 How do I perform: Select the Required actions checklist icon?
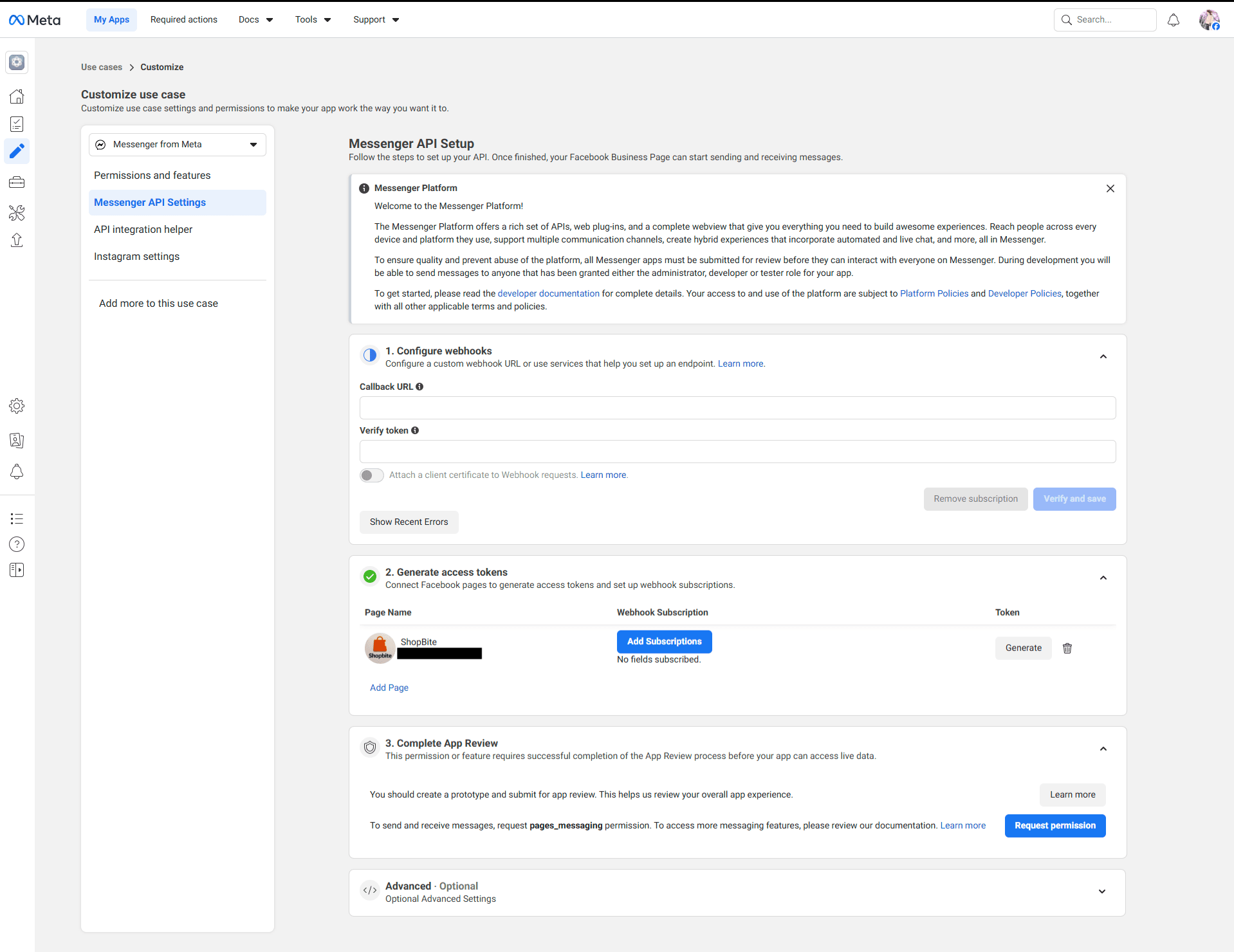[x=17, y=124]
